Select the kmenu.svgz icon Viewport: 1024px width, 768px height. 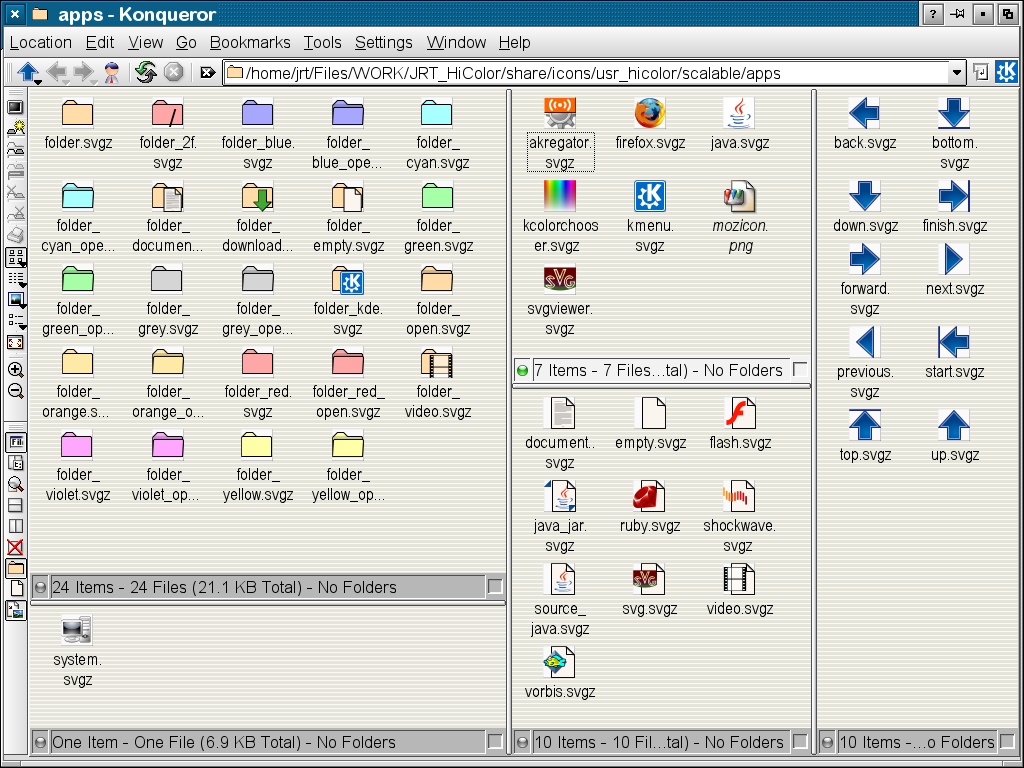(x=650, y=196)
